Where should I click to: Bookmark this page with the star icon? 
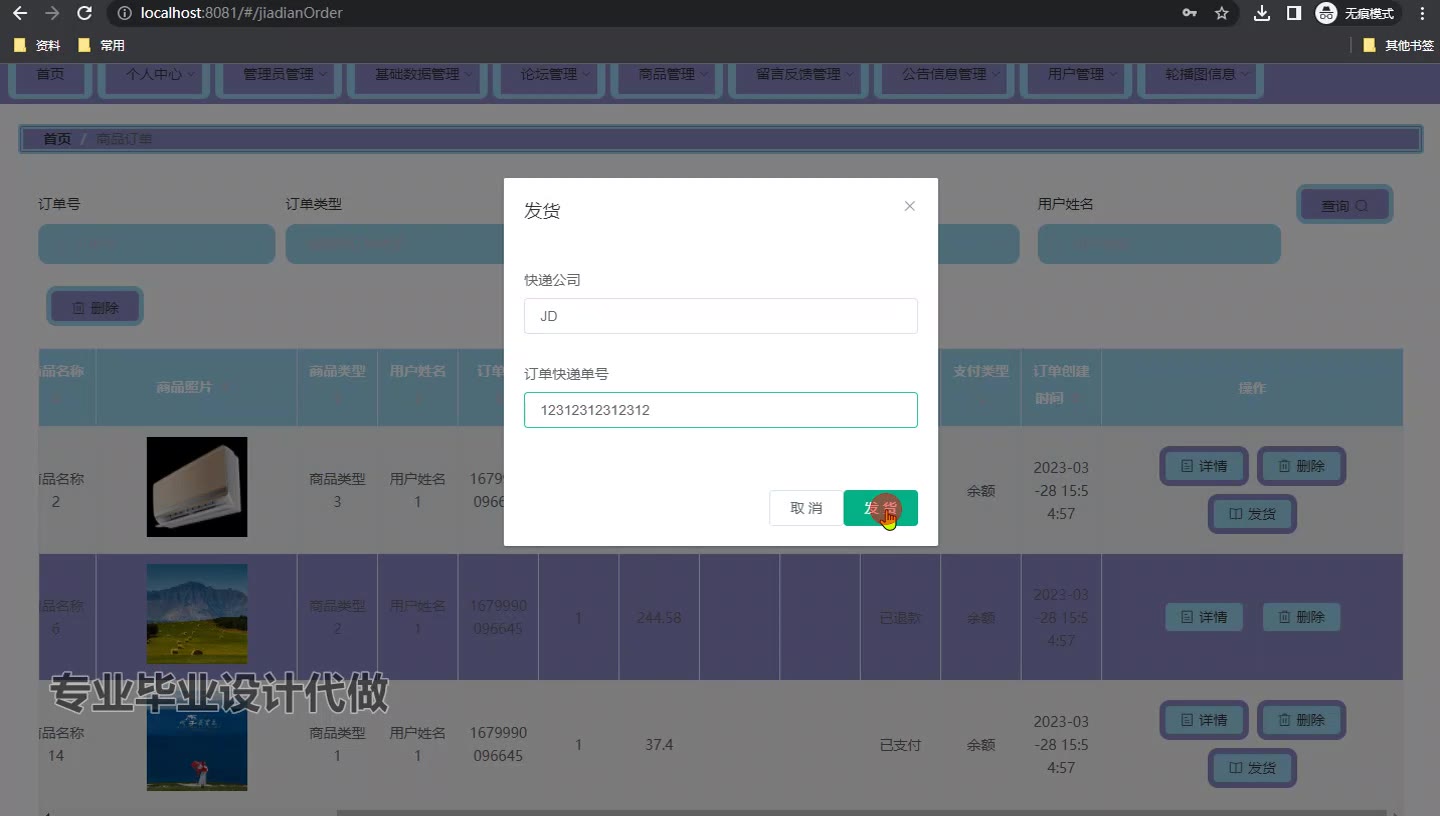pyautogui.click(x=1221, y=13)
